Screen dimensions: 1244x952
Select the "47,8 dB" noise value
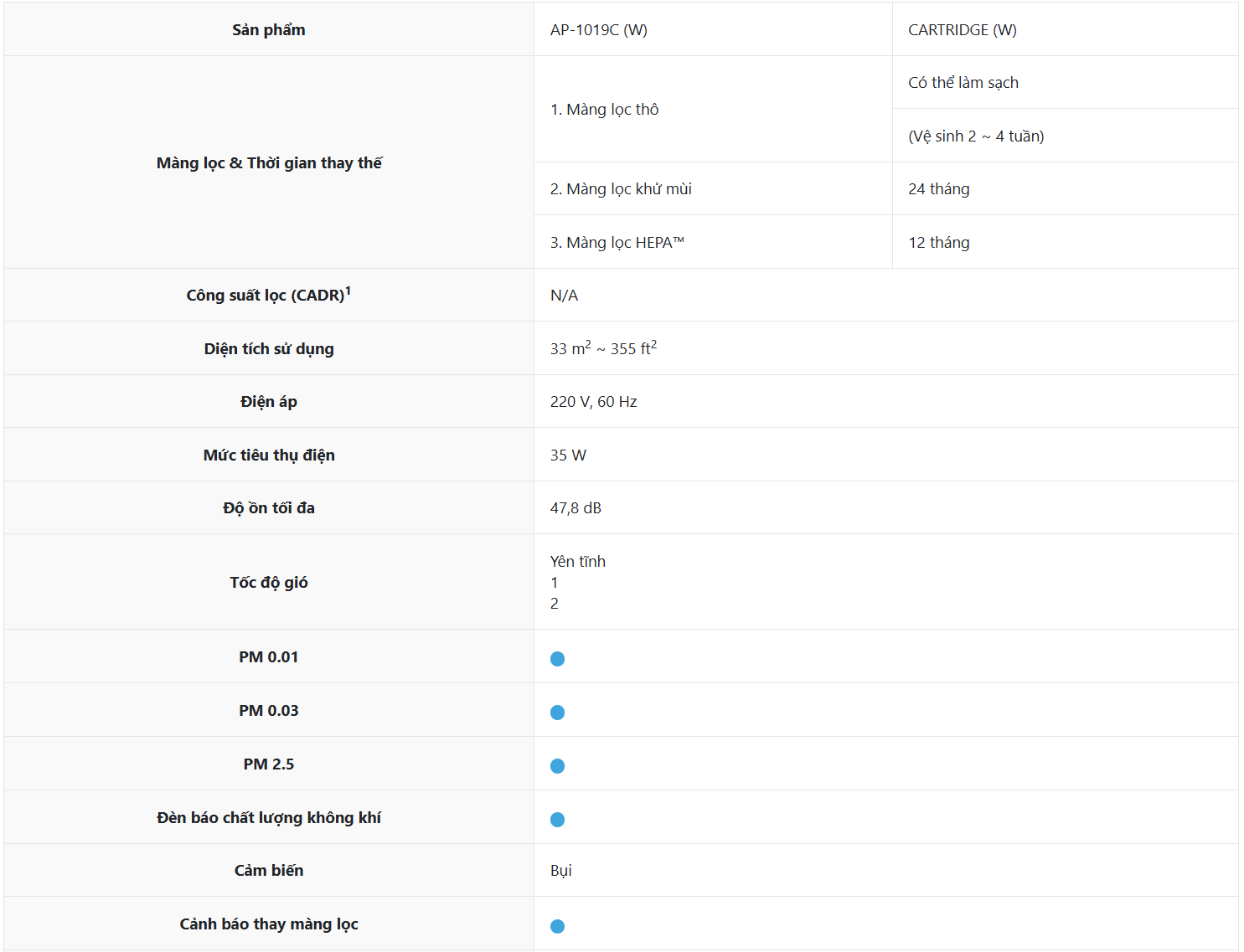point(576,508)
